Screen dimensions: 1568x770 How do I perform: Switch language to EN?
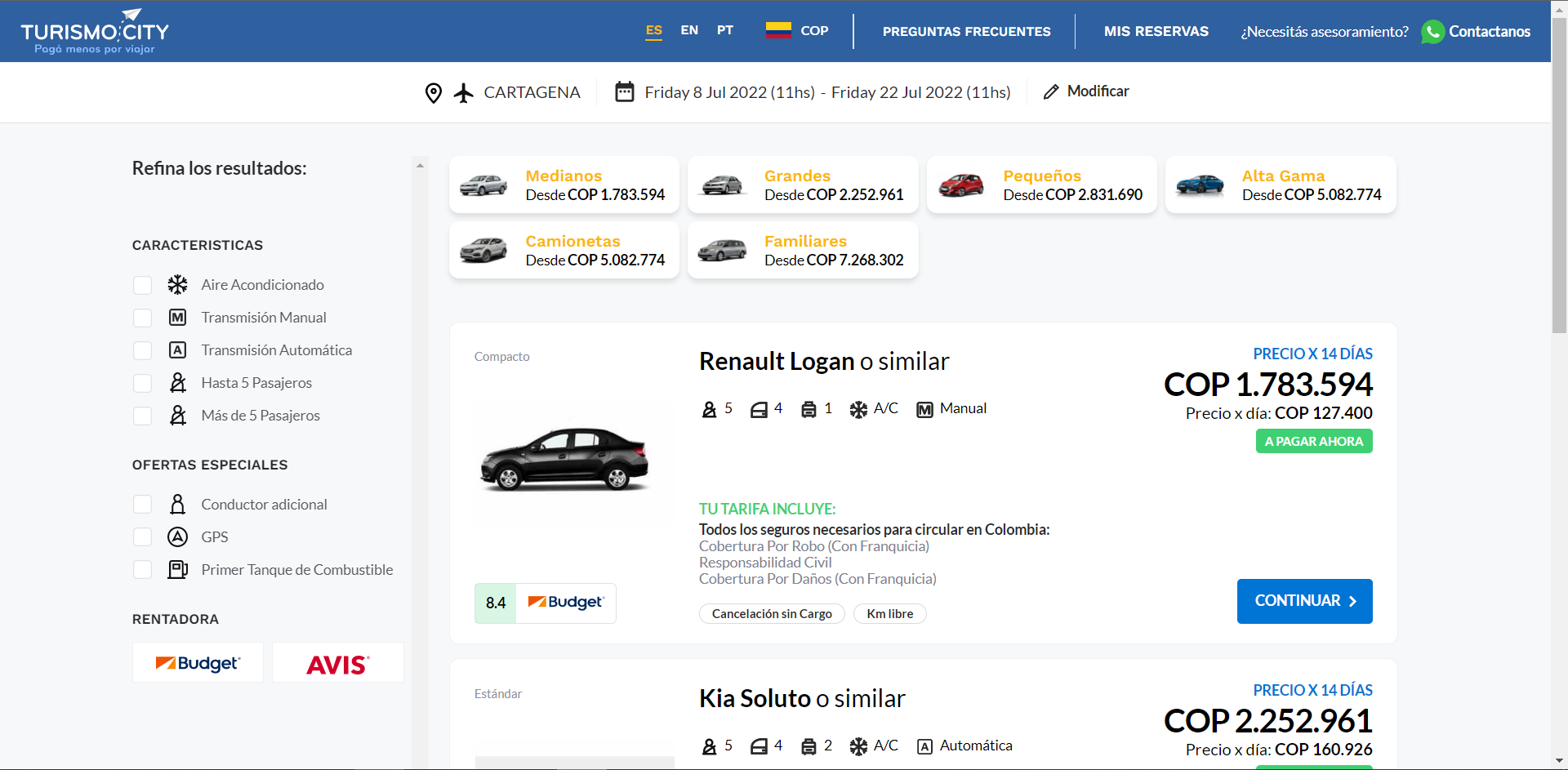point(689,30)
